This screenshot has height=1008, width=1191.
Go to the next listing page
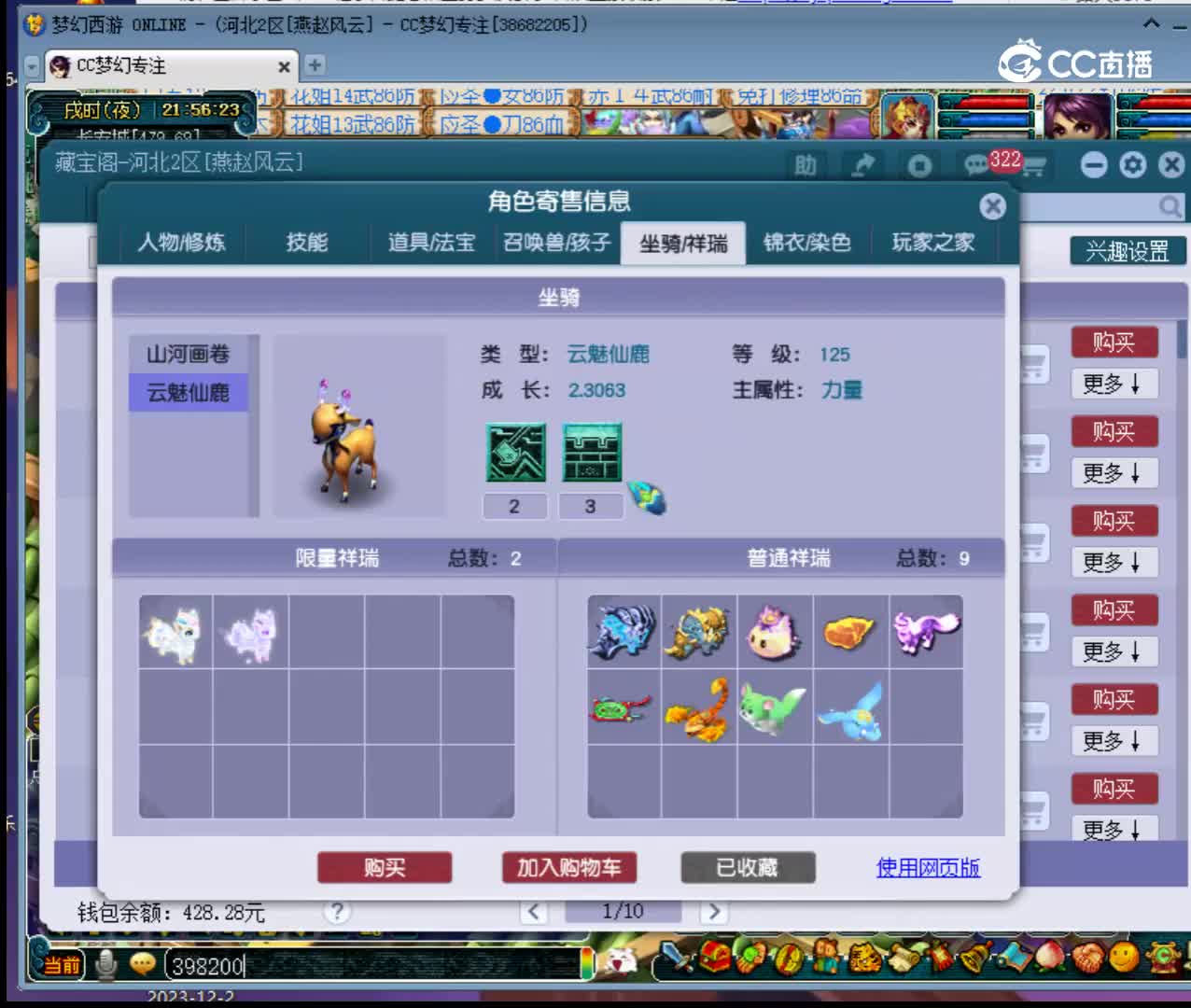(714, 912)
